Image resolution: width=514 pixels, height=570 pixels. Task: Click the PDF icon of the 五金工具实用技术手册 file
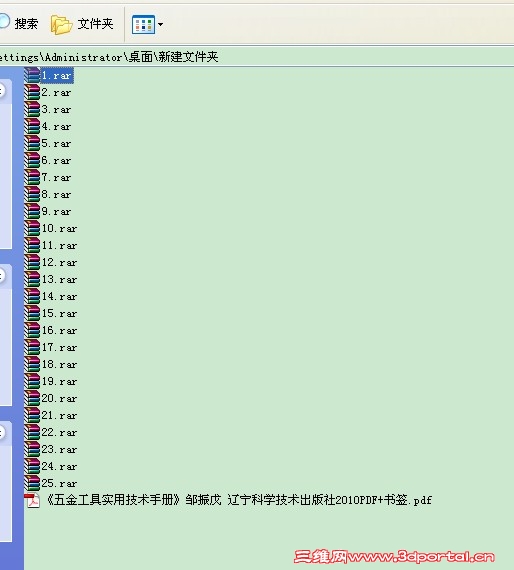point(32,501)
